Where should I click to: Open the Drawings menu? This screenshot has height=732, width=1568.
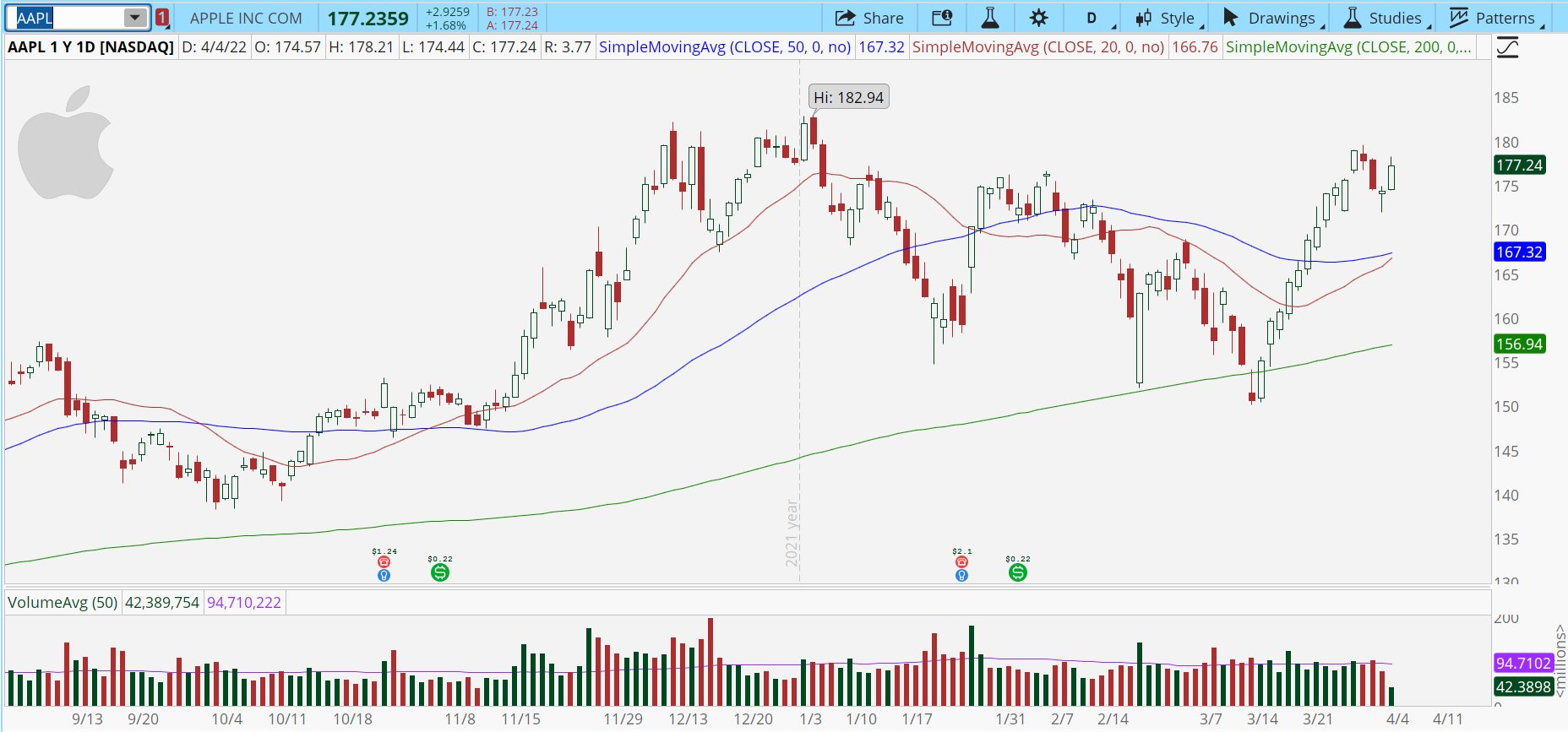point(1272,18)
